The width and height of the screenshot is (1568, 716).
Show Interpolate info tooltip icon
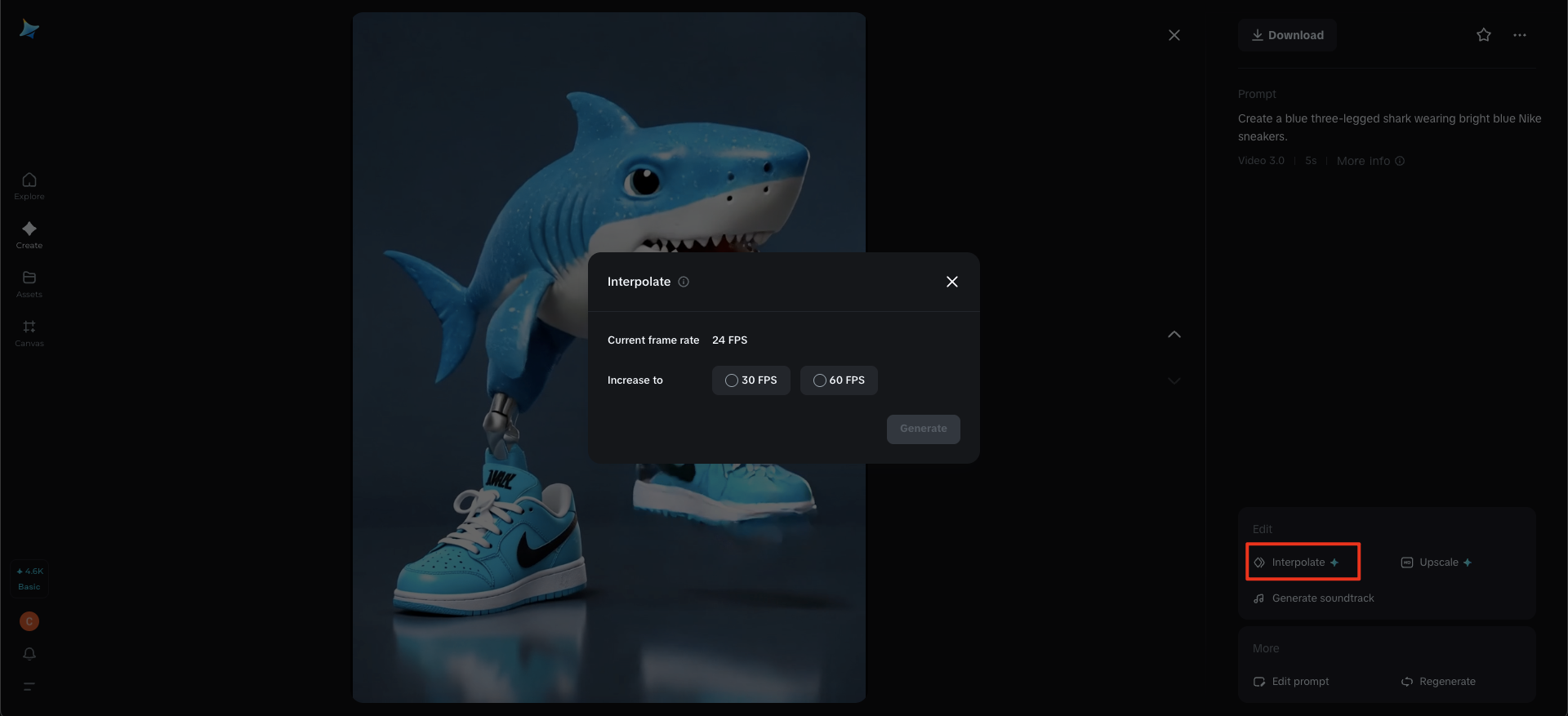tap(684, 282)
